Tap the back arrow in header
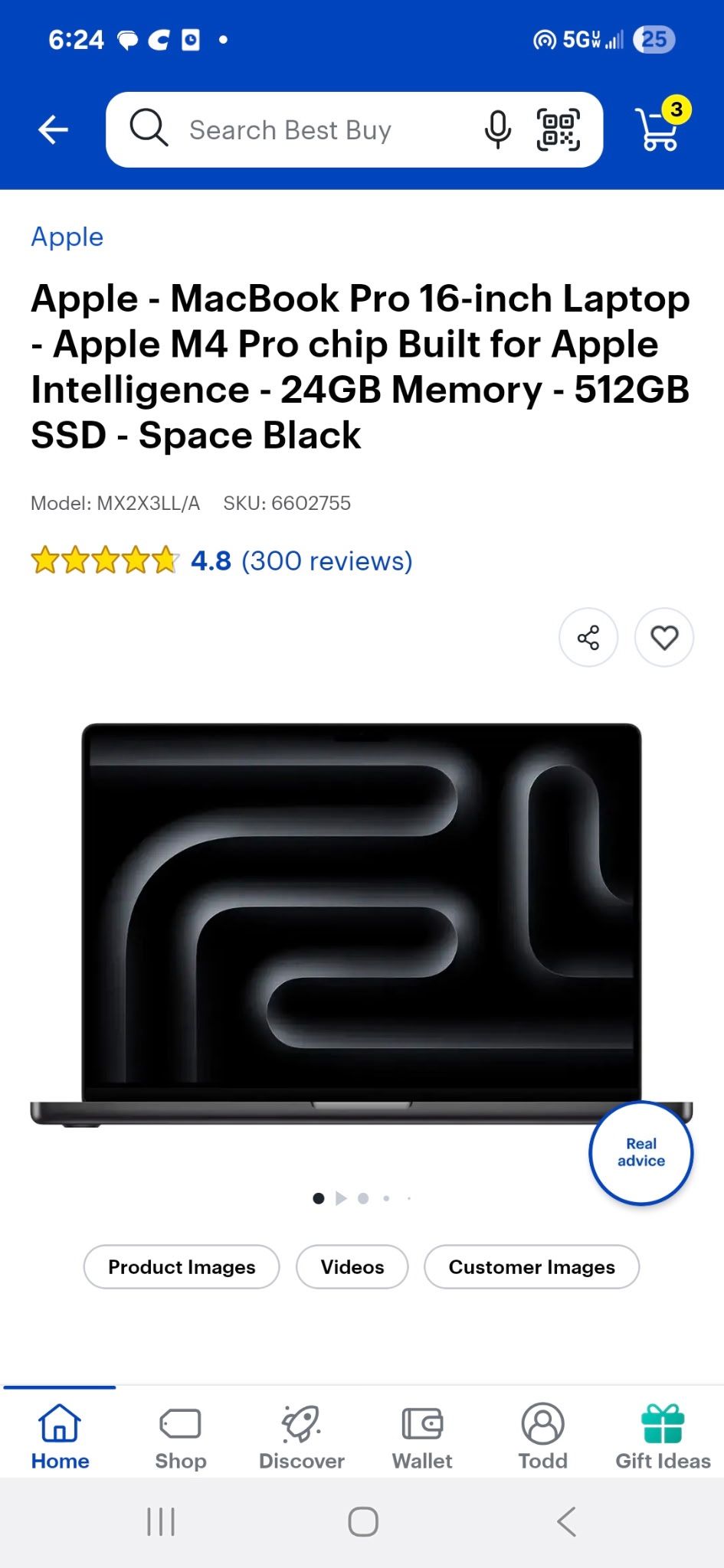This screenshot has width=724, height=1568. (x=53, y=129)
